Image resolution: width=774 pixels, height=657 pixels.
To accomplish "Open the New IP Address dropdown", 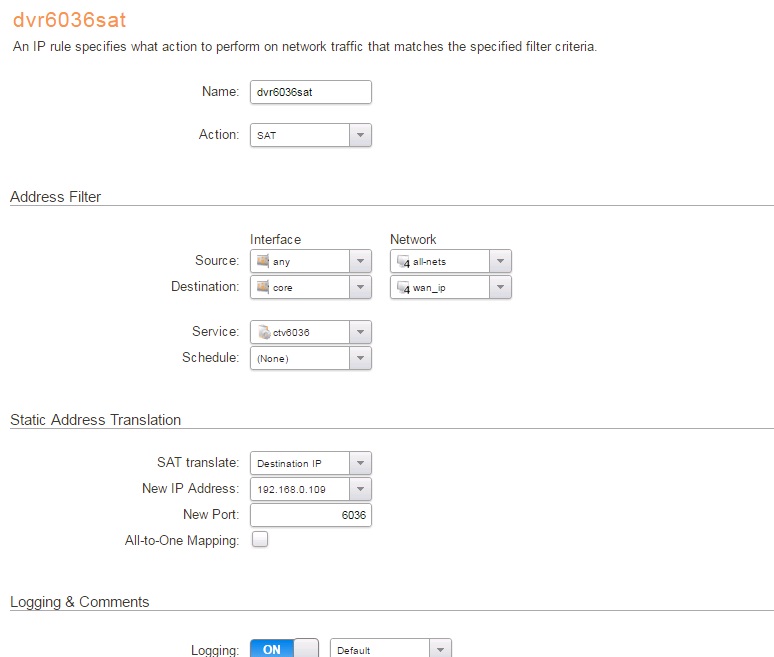I will click(x=310, y=489).
